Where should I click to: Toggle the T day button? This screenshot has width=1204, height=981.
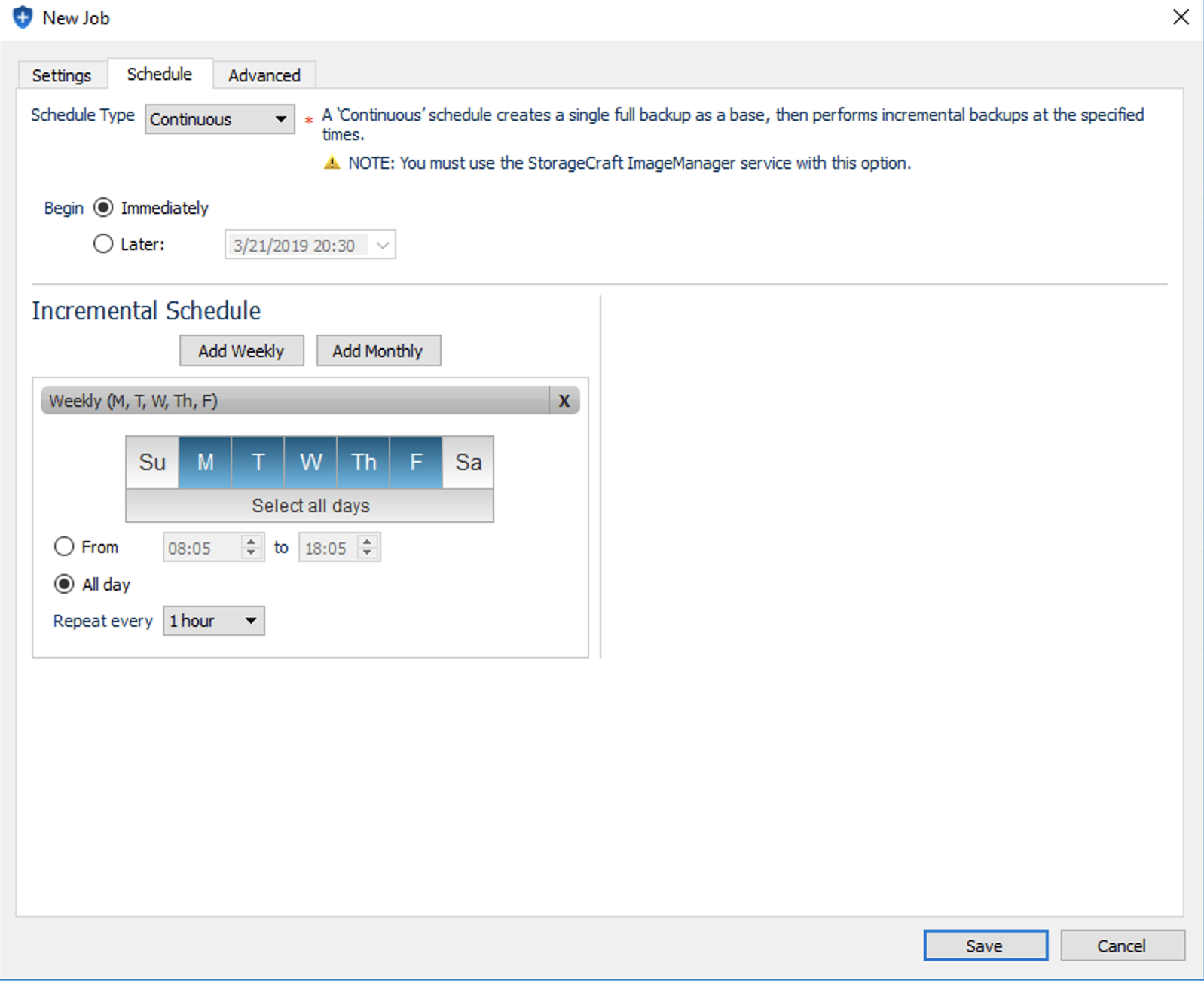[x=258, y=462]
